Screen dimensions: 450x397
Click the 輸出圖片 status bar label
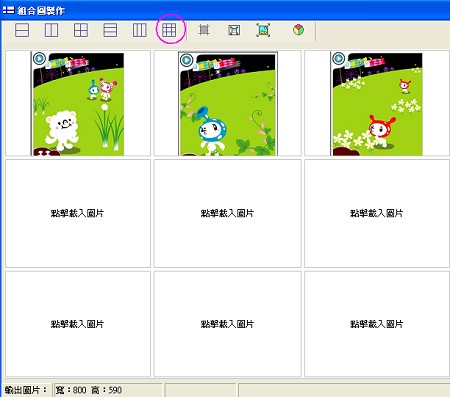point(26,390)
